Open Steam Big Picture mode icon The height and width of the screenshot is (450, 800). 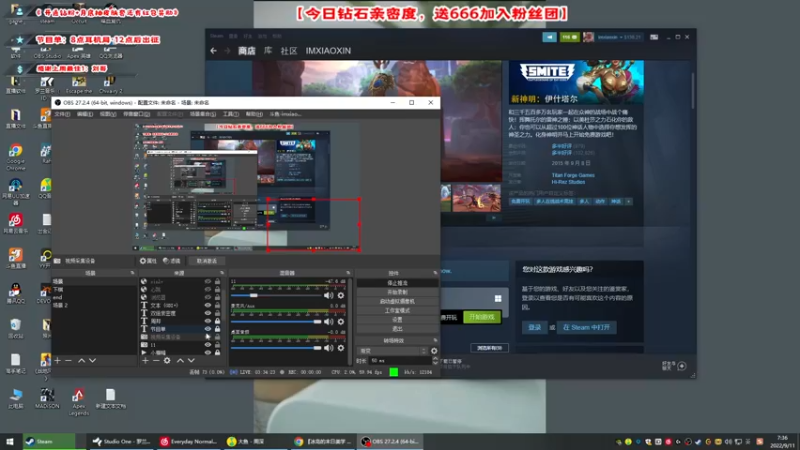point(654,37)
